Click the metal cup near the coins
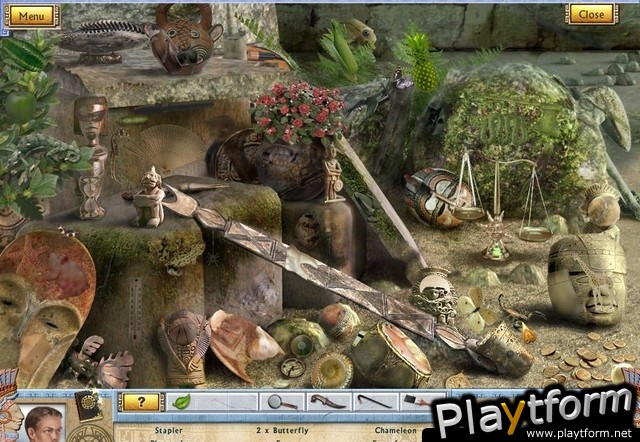The height and width of the screenshot is (442, 640). [505, 347]
